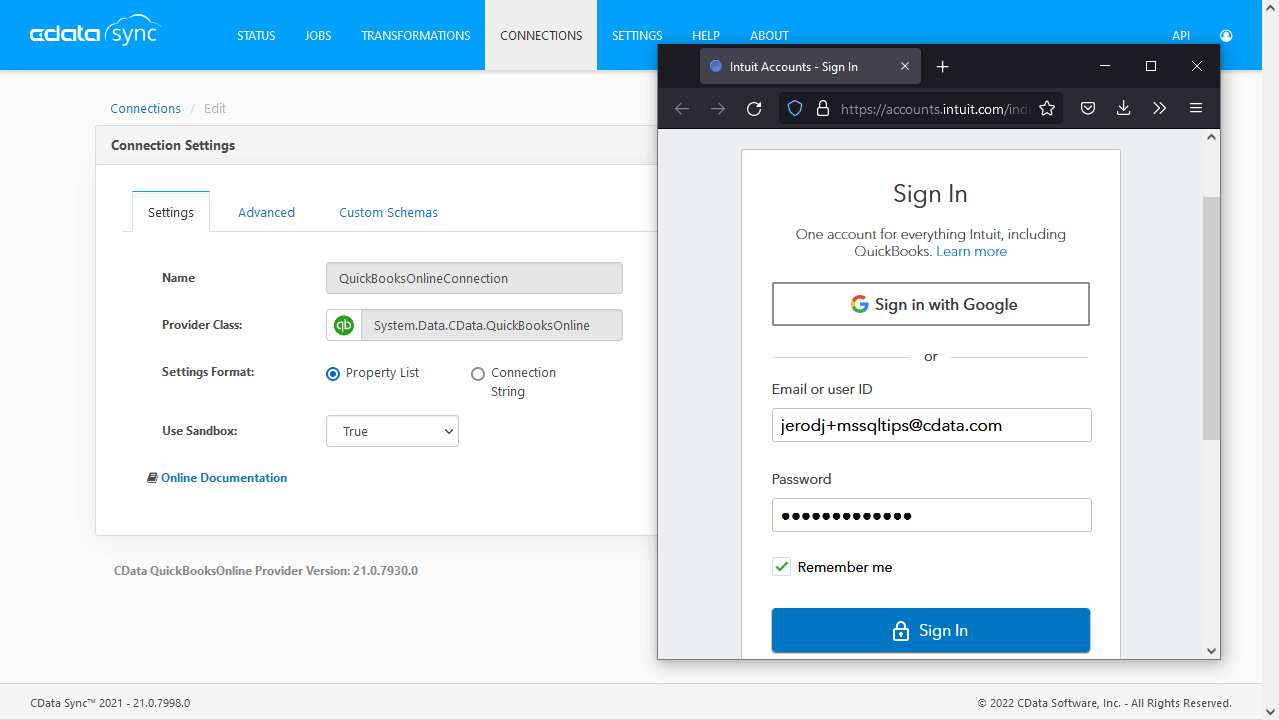Uncheck the Remember me checkbox
Viewport: 1279px width, 720px height.
tap(781, 567)
